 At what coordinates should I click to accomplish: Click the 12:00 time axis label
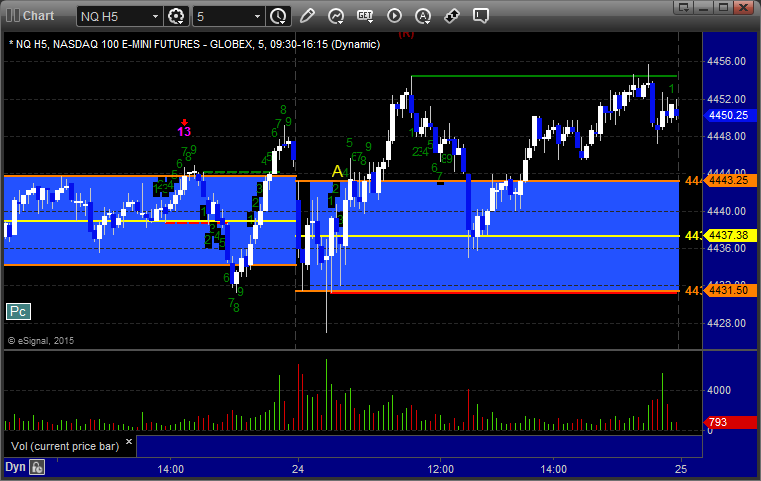[441, 469]
